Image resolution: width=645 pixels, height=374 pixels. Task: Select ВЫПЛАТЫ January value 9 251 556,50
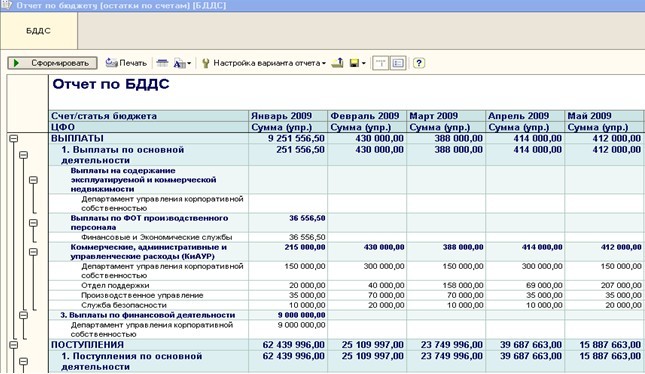[x=296, y=138]
